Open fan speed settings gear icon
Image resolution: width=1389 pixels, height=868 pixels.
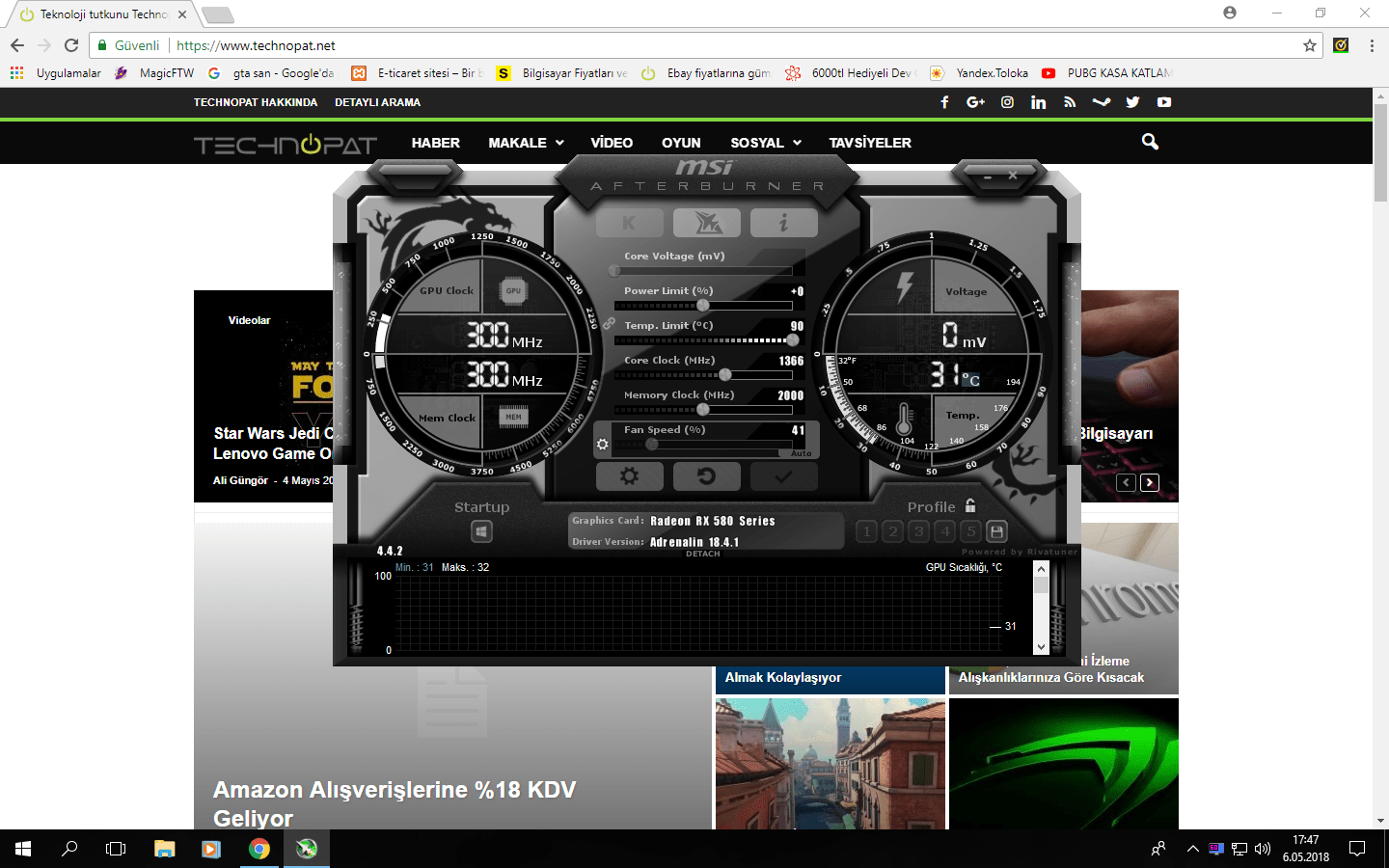click(x=603, y=445)
